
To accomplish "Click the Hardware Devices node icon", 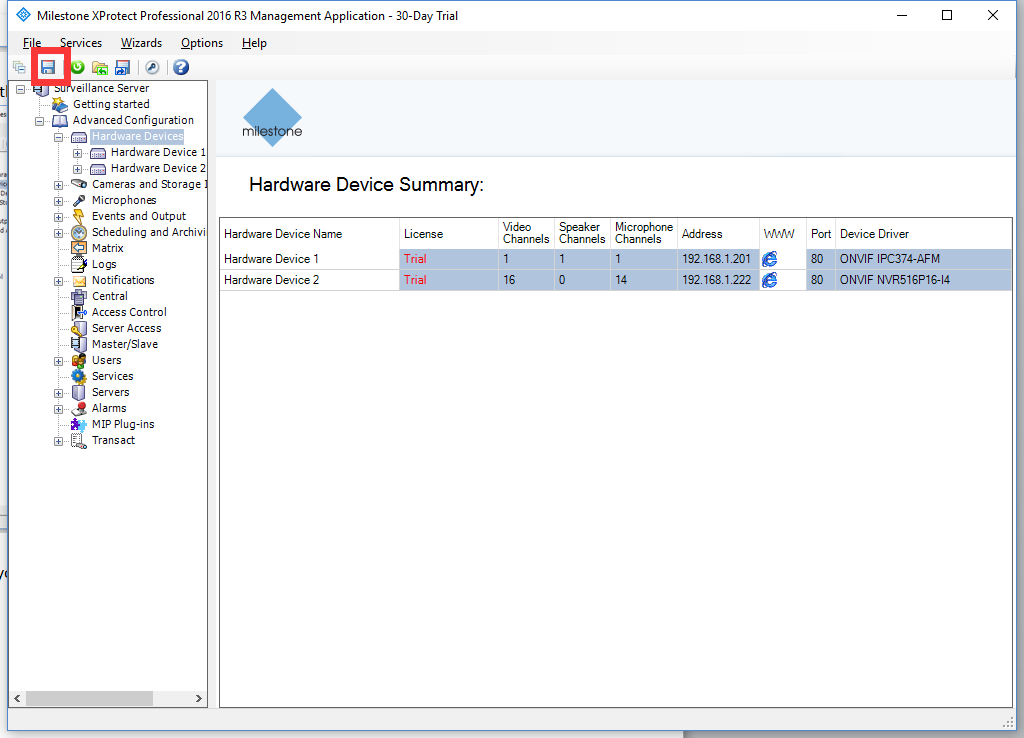I will [79, 136].
